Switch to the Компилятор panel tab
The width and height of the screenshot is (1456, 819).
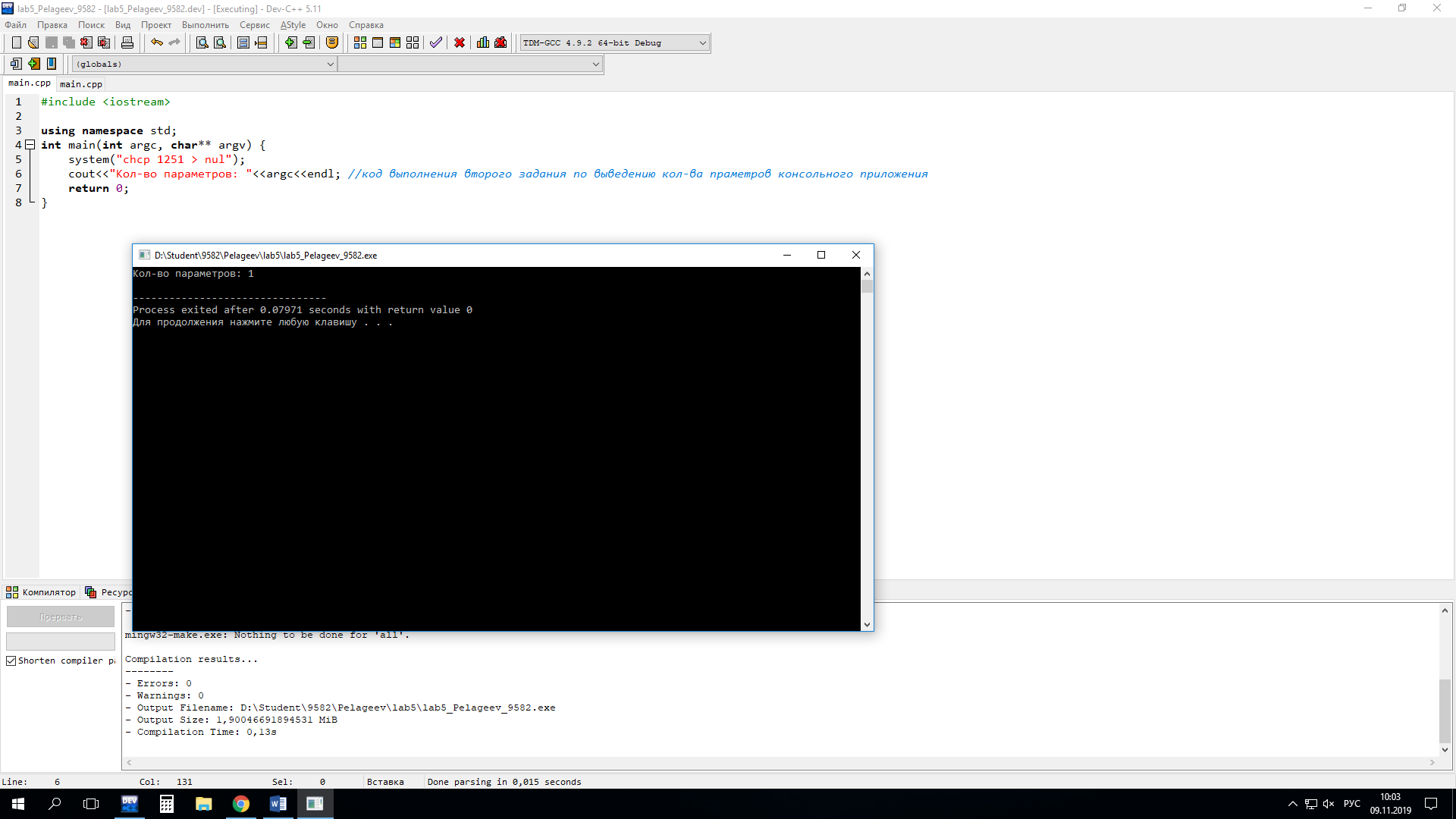pyautogui.click(x=42, y=592)
